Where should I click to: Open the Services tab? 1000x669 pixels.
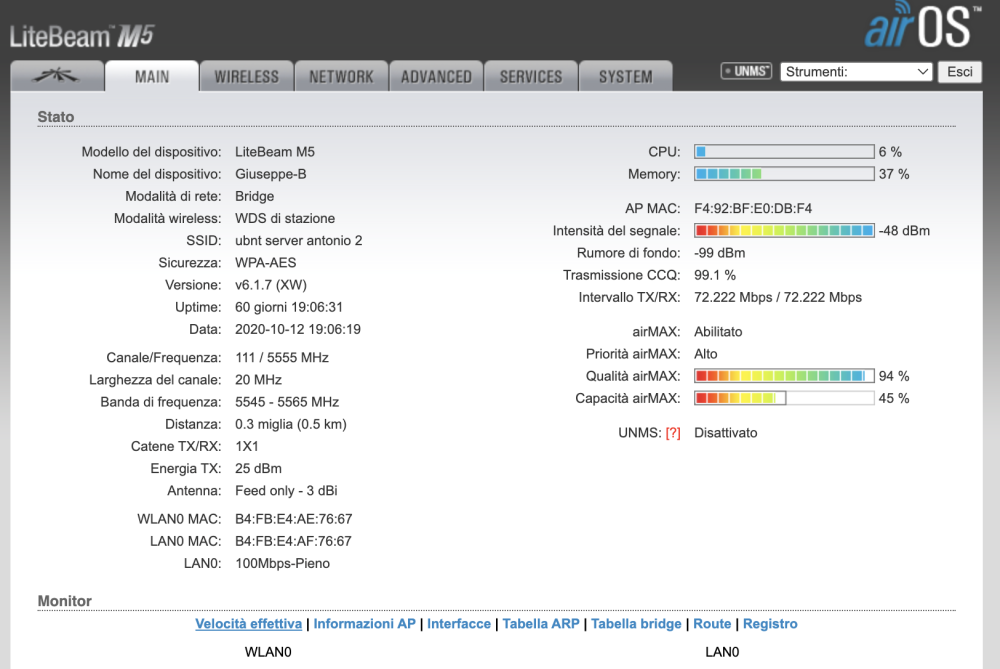[x=531, y=76]
